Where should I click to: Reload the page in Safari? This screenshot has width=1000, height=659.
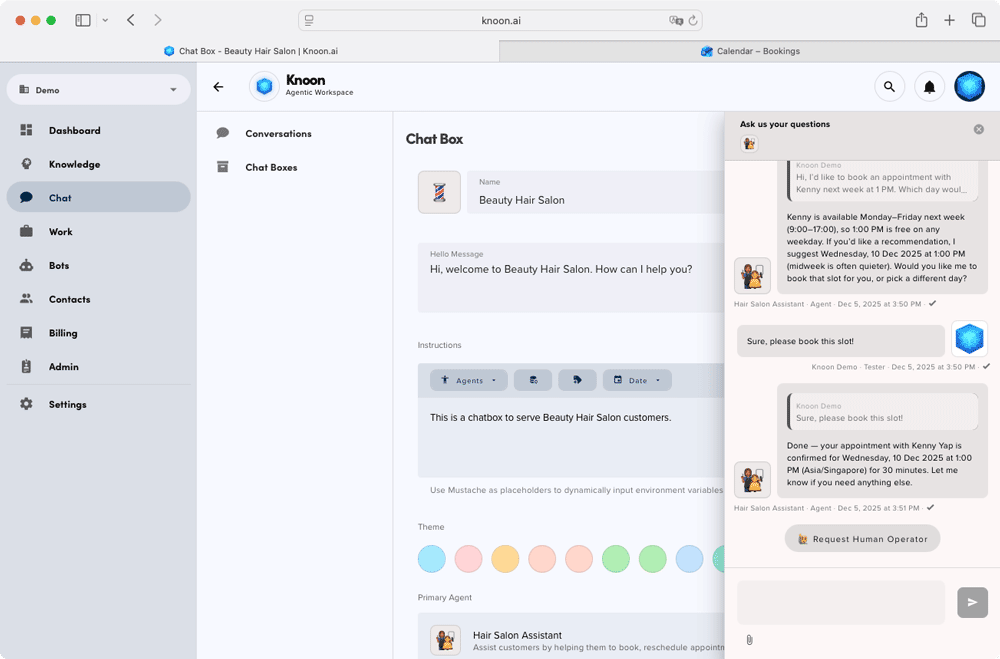pos(693,20)
